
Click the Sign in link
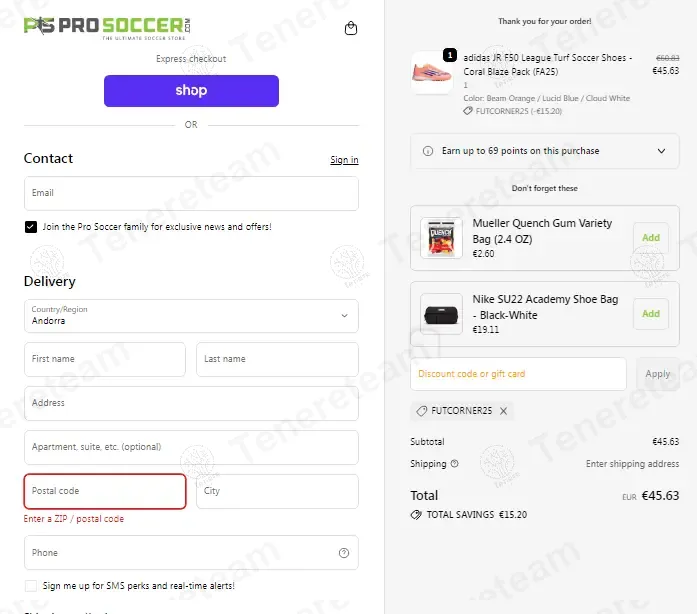pyautogui.click(x=344, y=160)
